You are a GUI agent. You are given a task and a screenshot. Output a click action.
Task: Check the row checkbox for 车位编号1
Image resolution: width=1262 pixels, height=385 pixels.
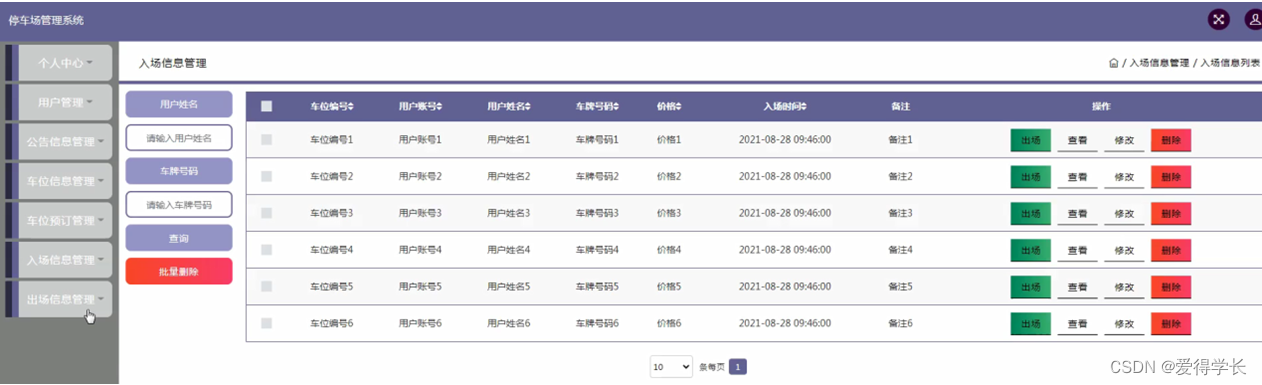point(266,140)
